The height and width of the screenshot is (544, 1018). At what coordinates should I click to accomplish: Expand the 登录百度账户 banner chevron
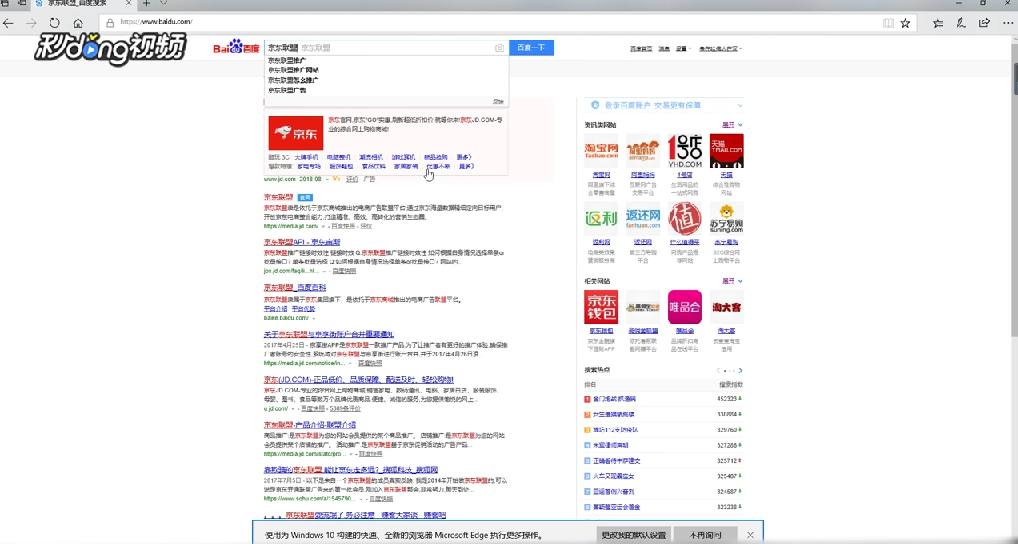[739, 105]
